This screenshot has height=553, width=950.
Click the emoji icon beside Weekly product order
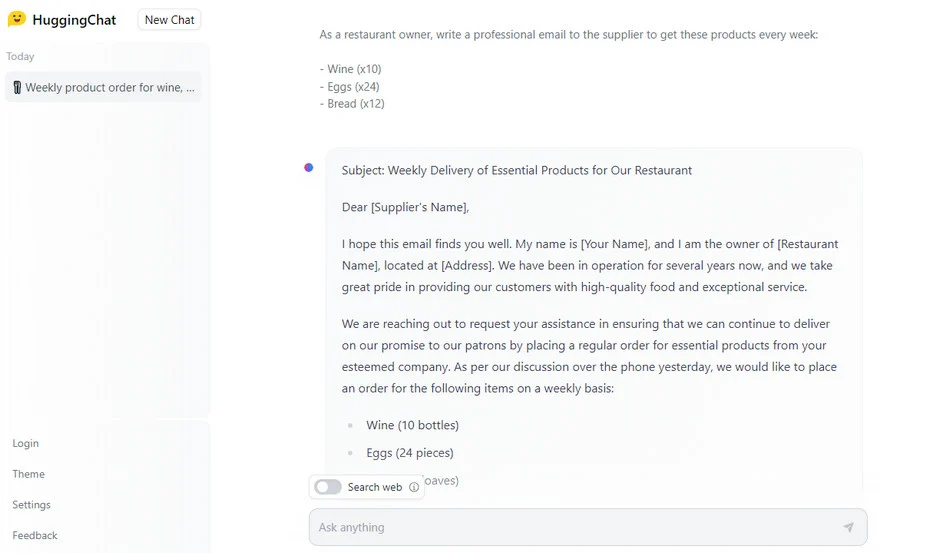17,87
